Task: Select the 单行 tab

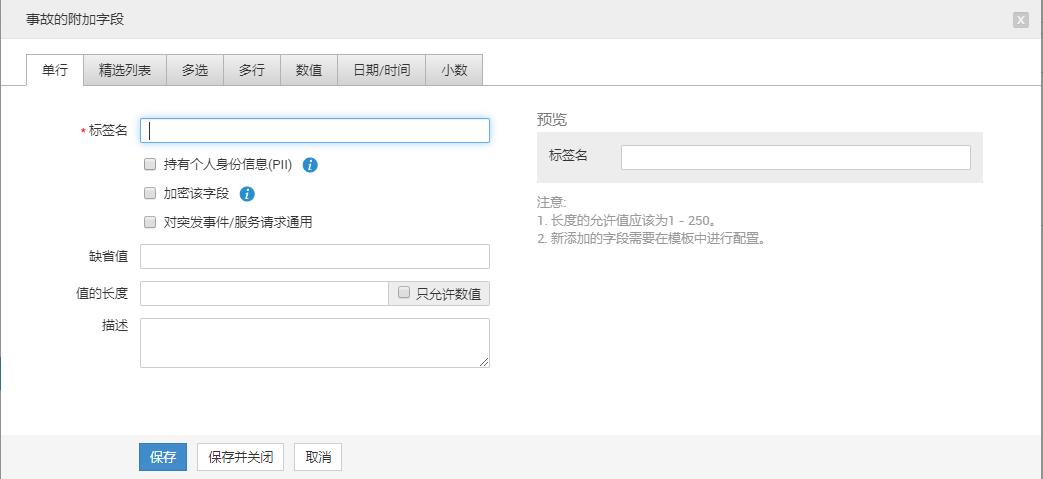Action: coord(55,70)
